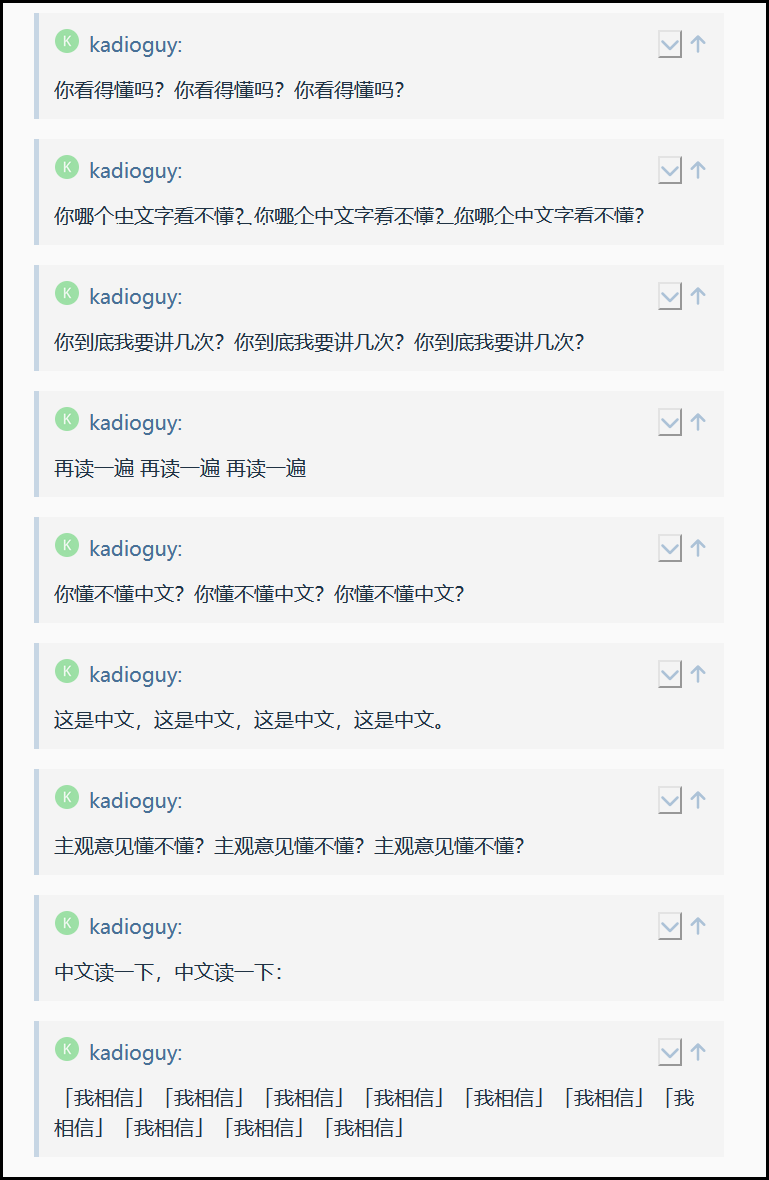This screenshot has height=1180, width=769.
Task: Click the avatar on the 你哪个中文字看不懂 quote
Action: (67, 167)
